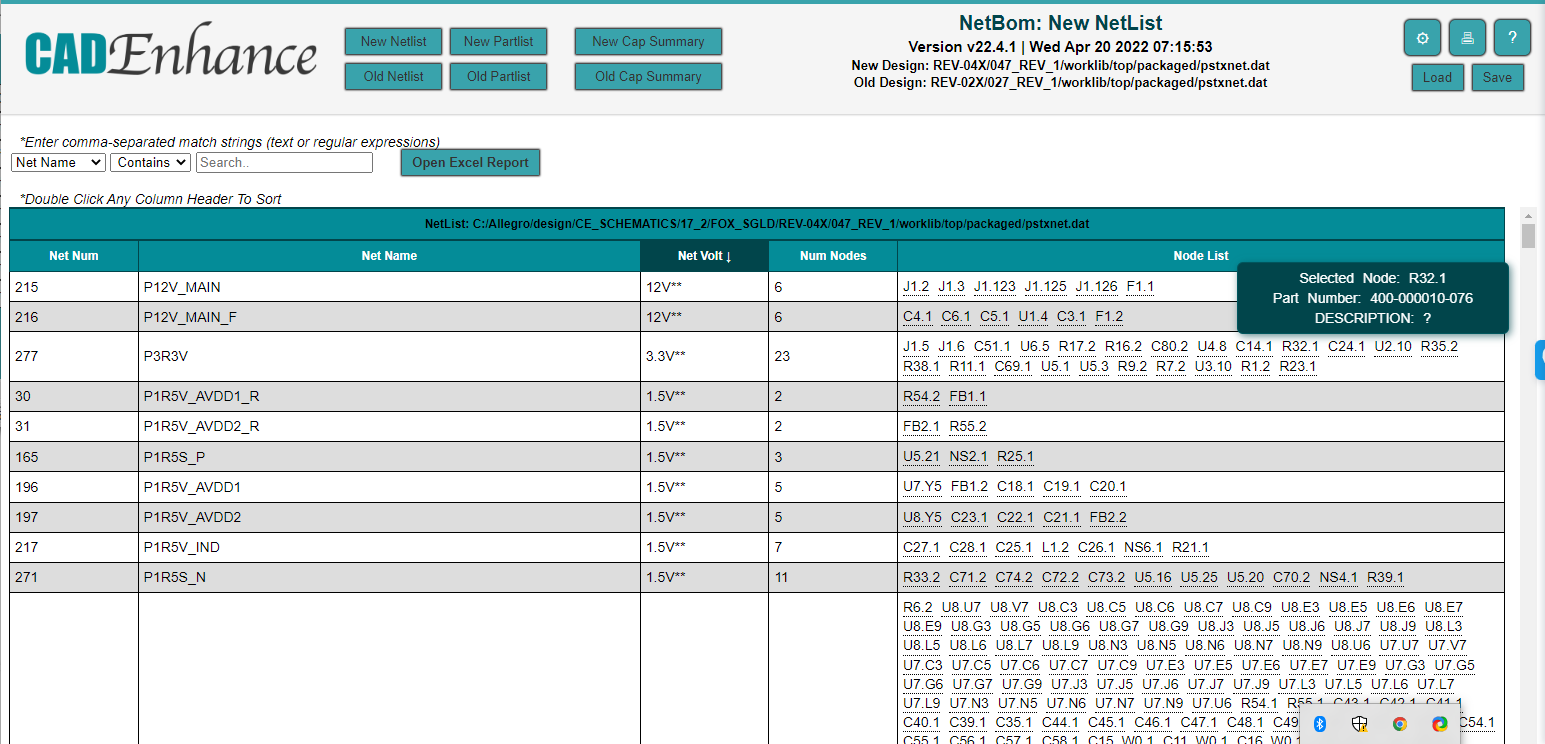
Task: Click the multicolor swirl tray icon
Action: click(x=1440, y=724)
